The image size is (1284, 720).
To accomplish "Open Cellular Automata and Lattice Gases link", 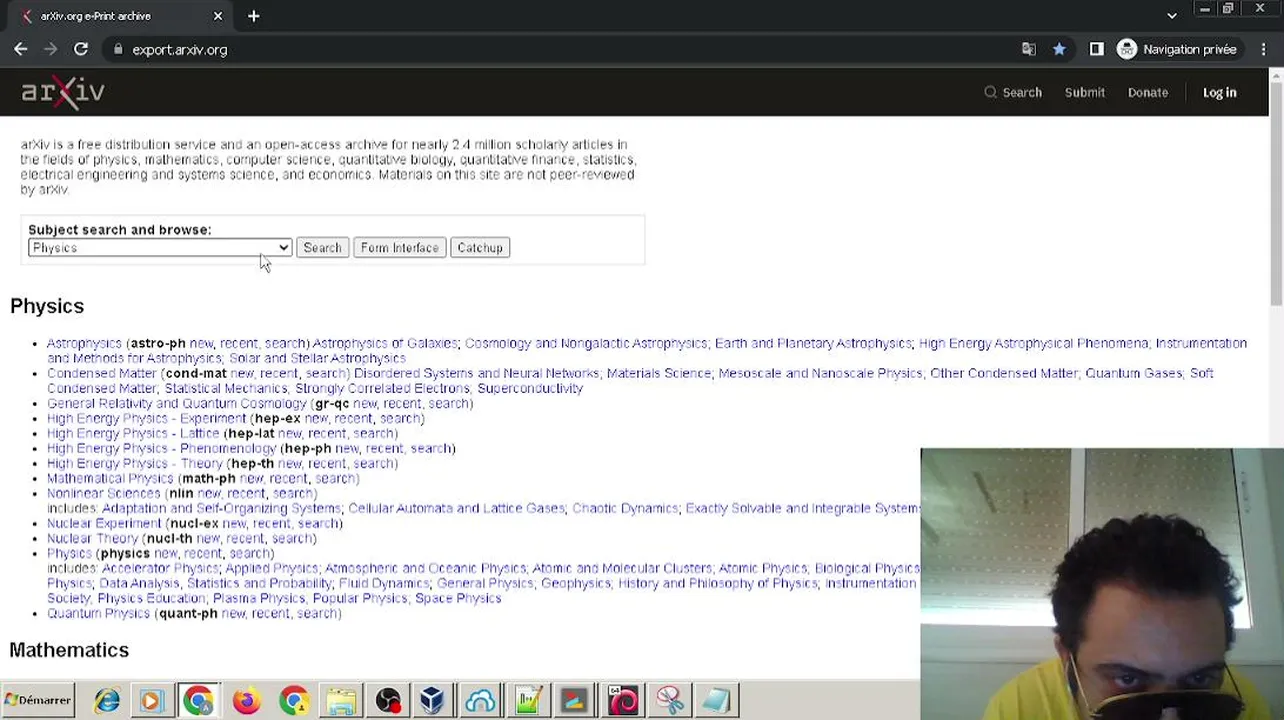I will pyautogui.click(x=456, y=508).
